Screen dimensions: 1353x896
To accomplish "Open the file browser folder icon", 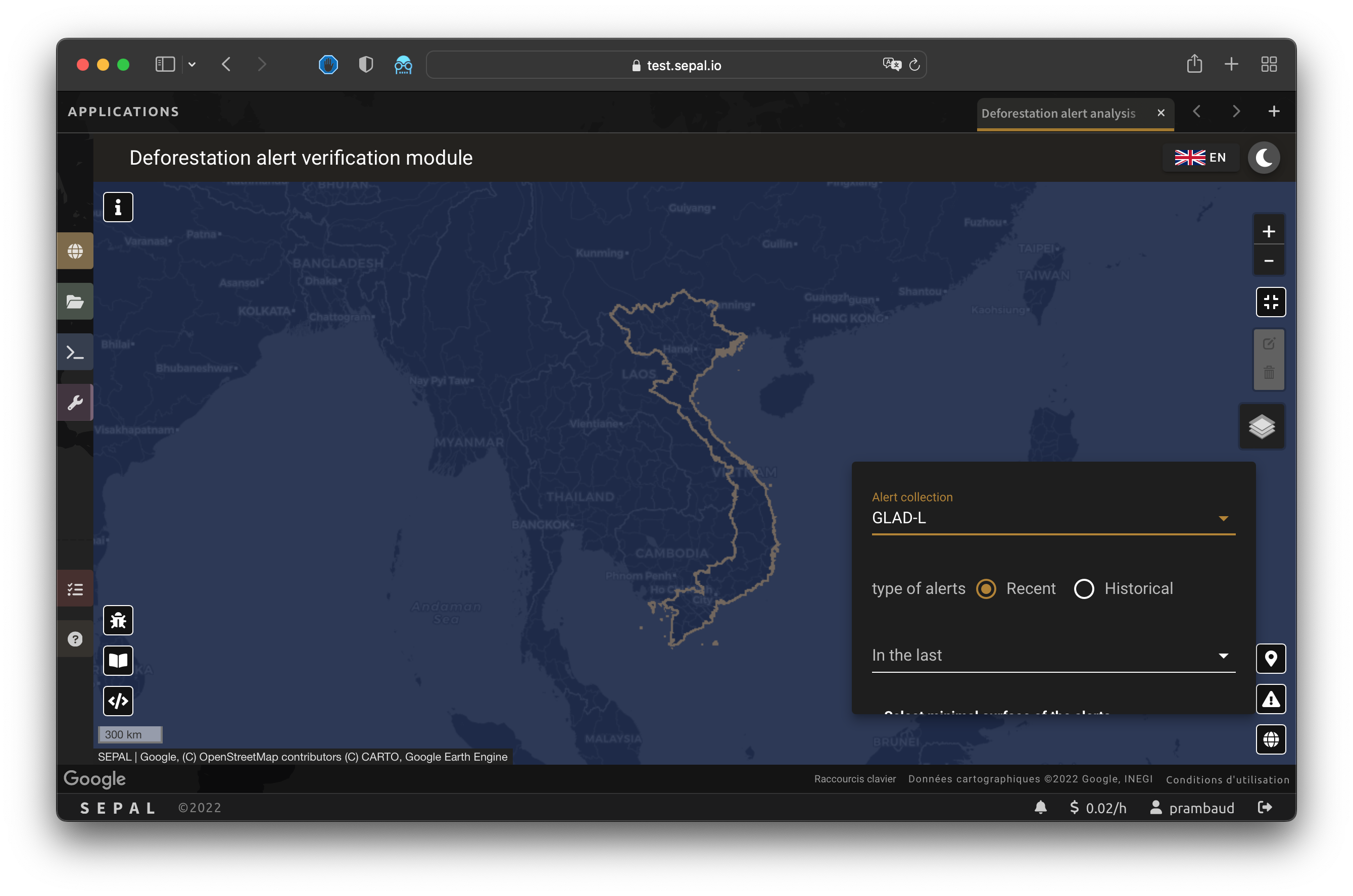I will [x=75, y=301].
